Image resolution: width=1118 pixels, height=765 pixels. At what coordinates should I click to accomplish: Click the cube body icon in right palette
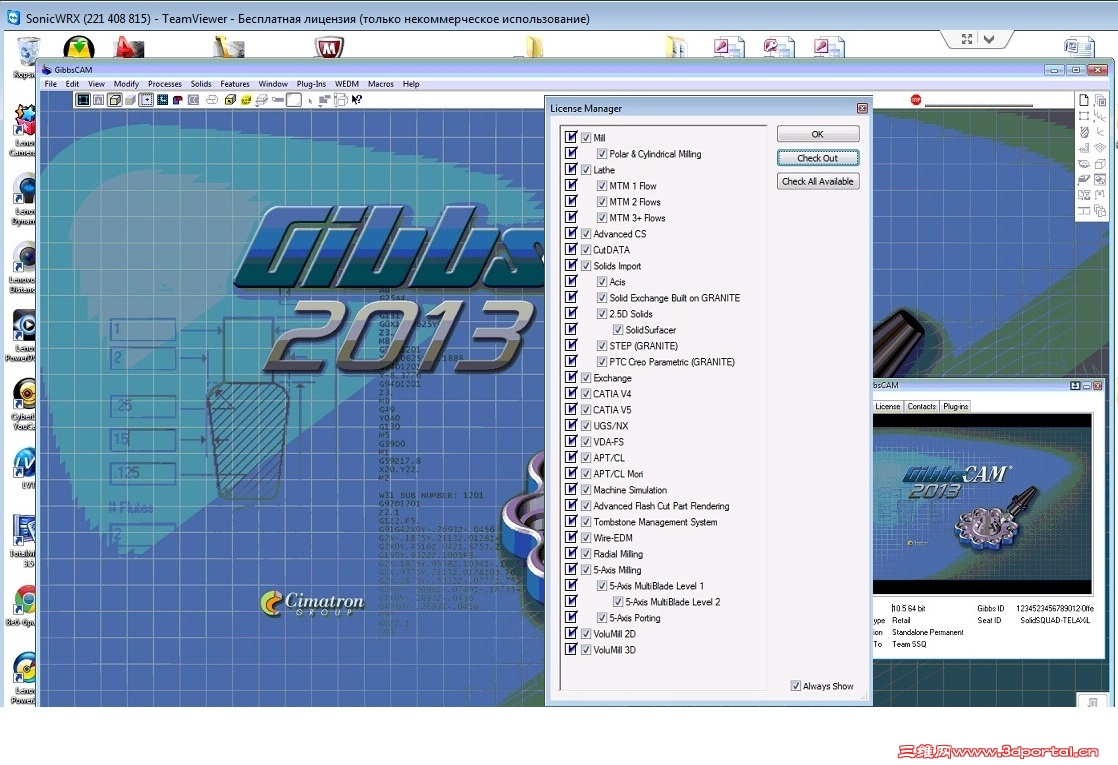pos(1100,164)
